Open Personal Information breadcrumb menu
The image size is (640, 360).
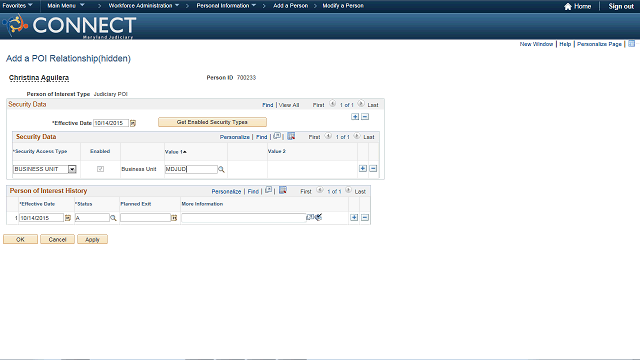226,6
